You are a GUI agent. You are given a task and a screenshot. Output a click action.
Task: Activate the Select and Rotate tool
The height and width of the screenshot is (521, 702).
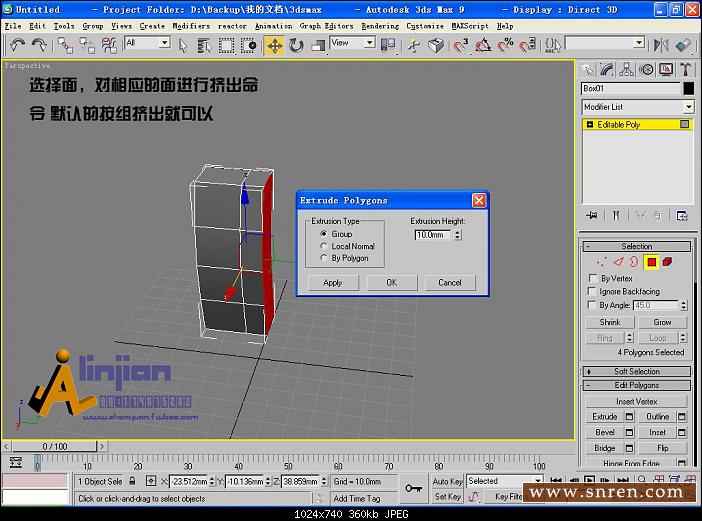click(296, 45)
